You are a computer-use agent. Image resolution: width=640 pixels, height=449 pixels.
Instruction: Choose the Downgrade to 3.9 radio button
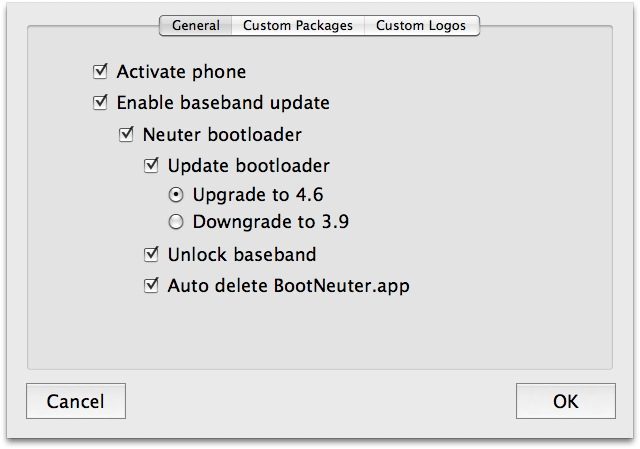coord(176,223)
